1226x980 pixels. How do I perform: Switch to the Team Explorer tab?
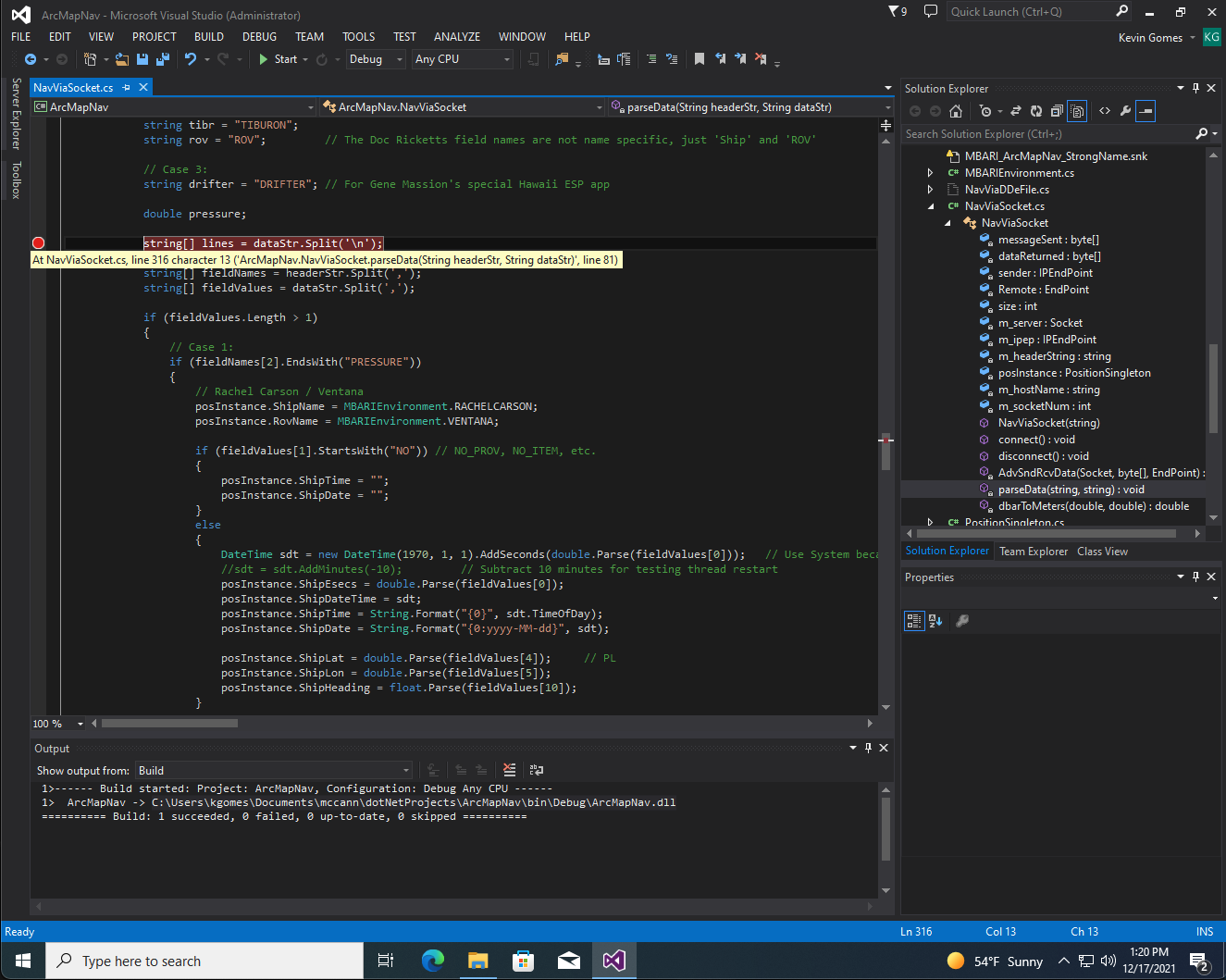coord(1034,552)
